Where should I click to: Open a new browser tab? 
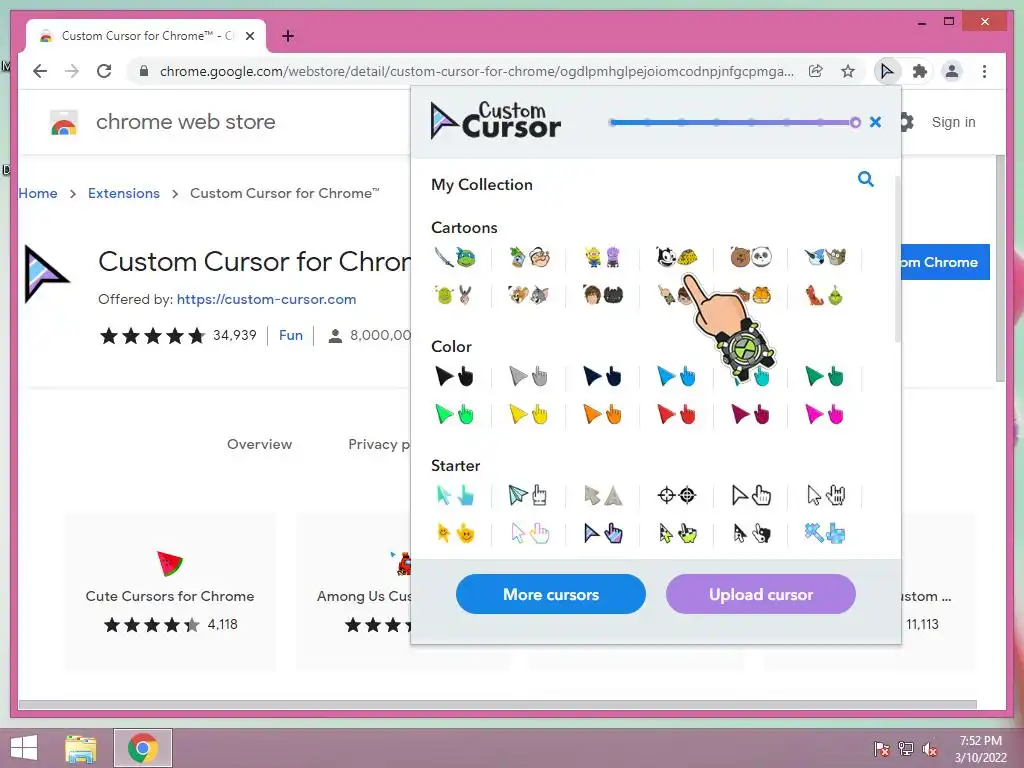pyautogui.click(x=288, y=36)
